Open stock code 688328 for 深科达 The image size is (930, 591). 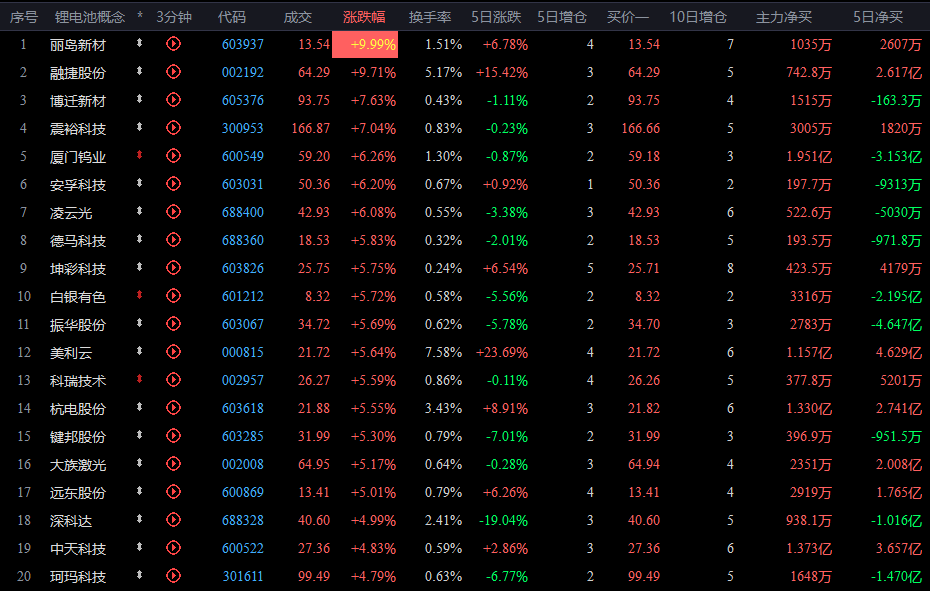point(243,520)
